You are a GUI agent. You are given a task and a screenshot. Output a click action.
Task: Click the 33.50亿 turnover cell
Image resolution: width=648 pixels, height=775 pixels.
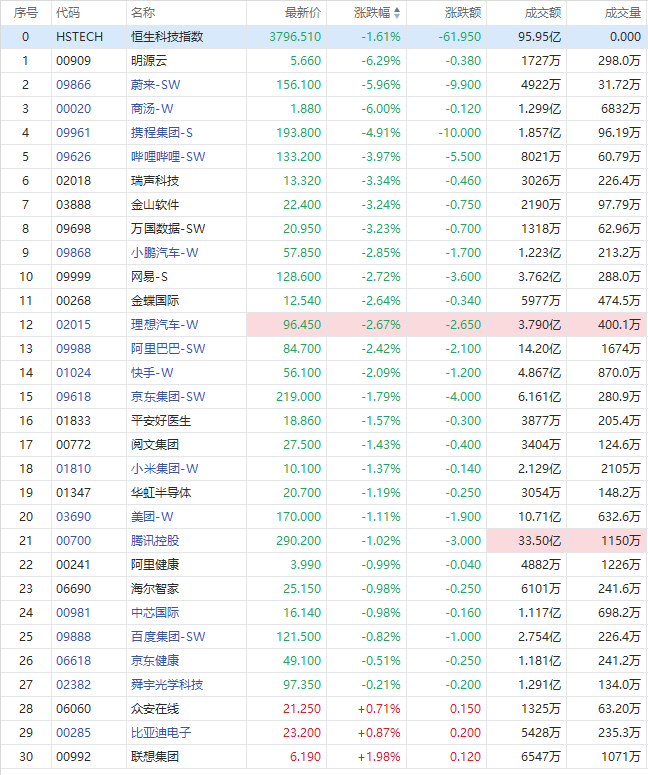[x=539, y=541]
